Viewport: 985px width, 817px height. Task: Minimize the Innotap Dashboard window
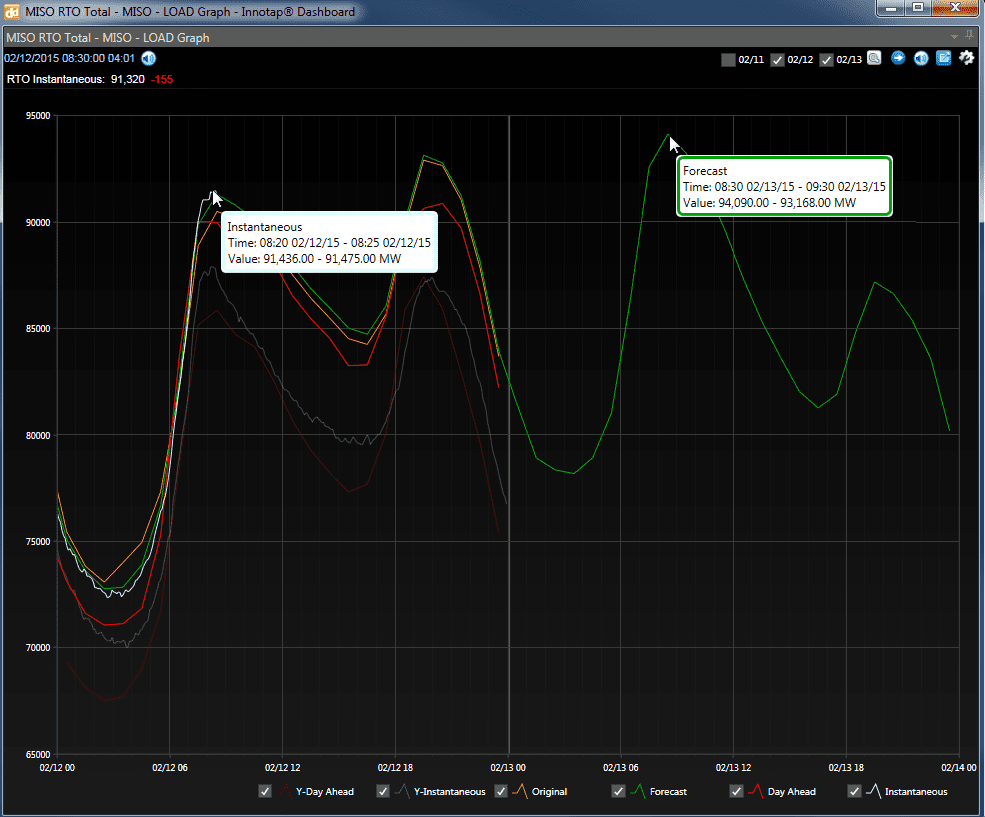click(x=891, y=8)
